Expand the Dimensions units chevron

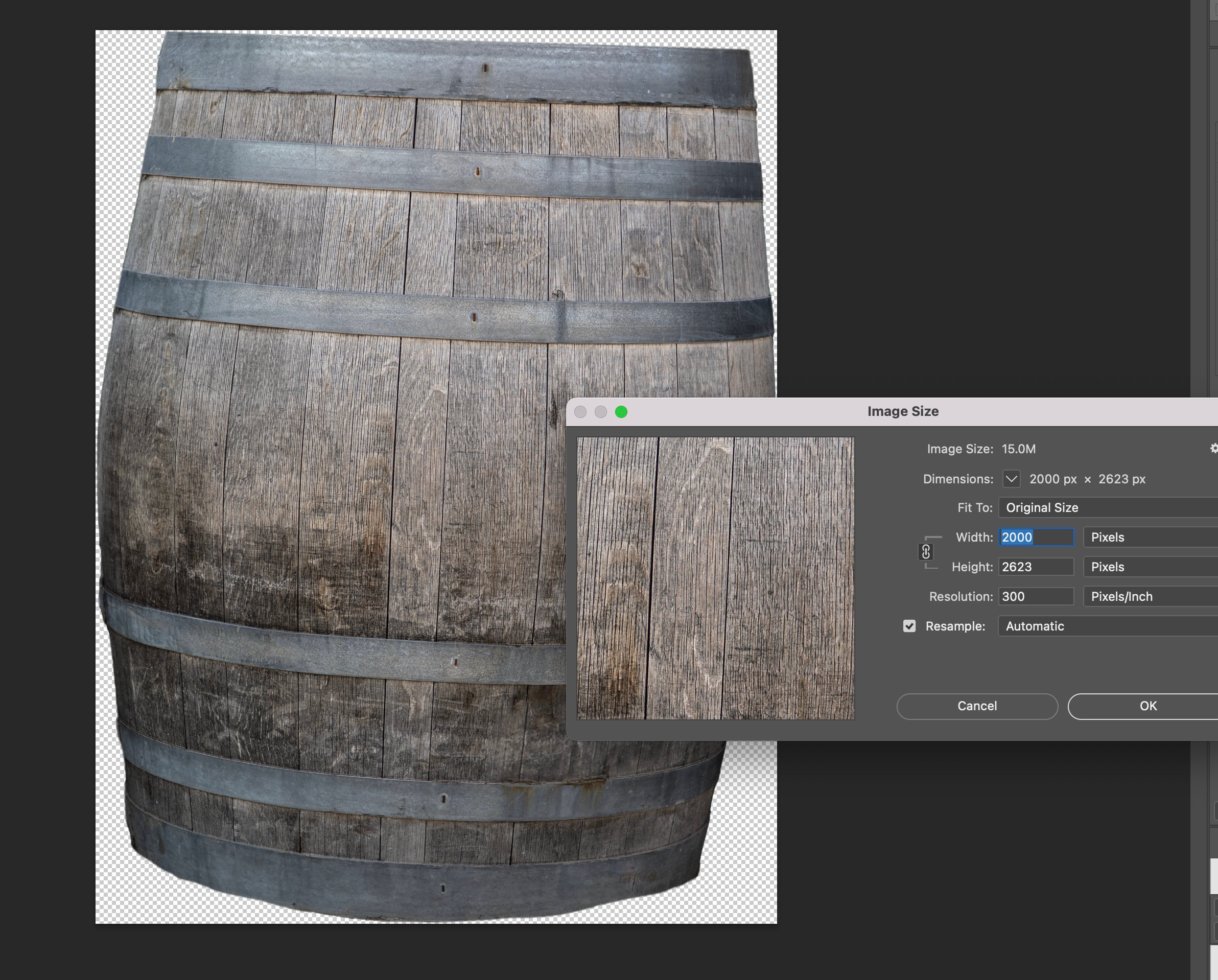coord(1011,478)
